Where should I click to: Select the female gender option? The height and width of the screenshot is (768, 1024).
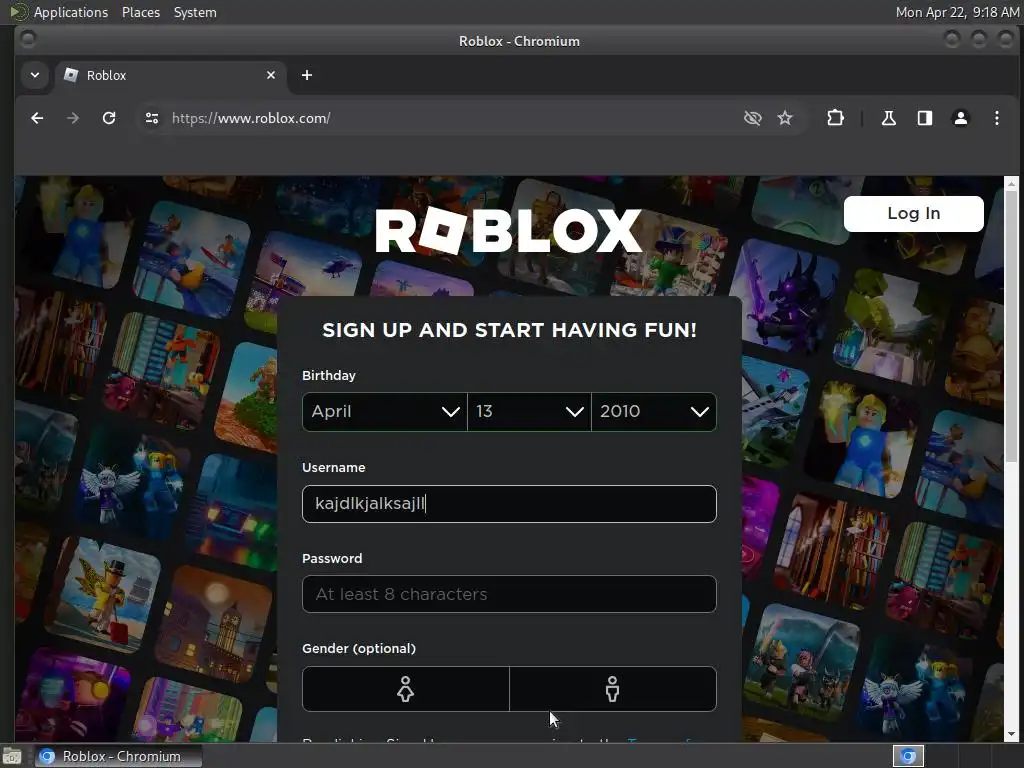[x=406, y=689]
